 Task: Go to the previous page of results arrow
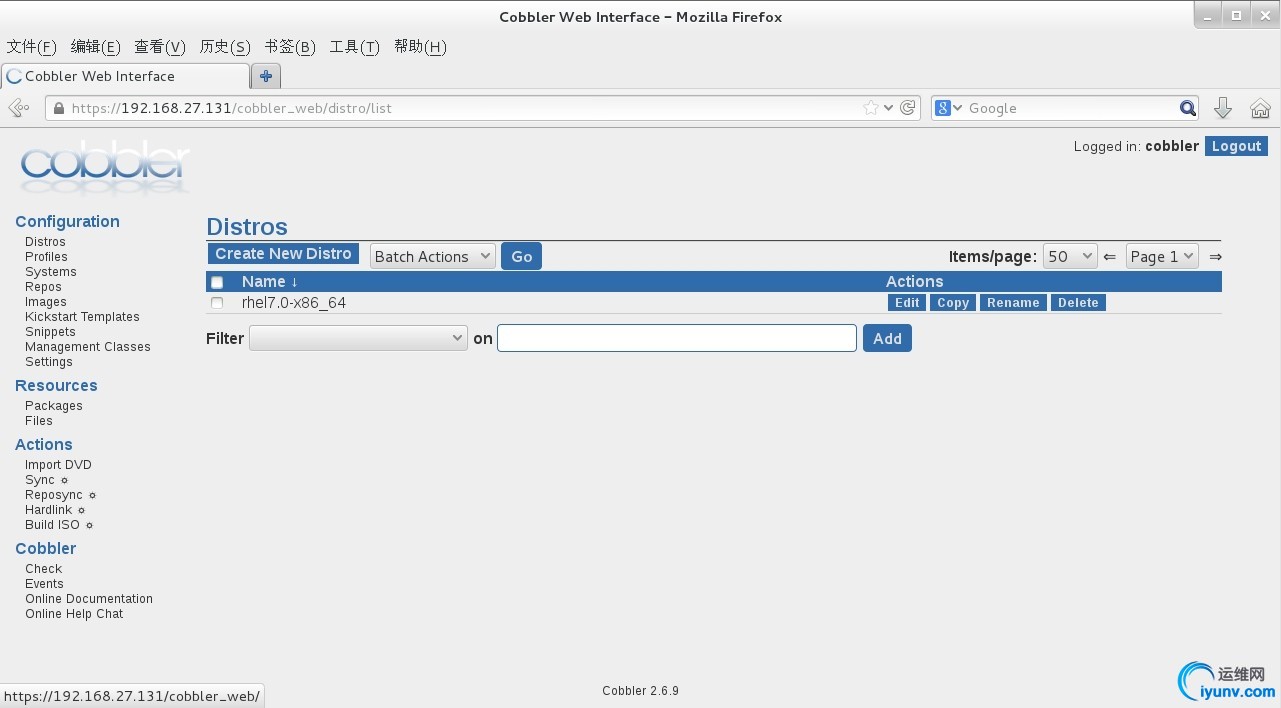pyautogui.click(x=1109, y=257)
